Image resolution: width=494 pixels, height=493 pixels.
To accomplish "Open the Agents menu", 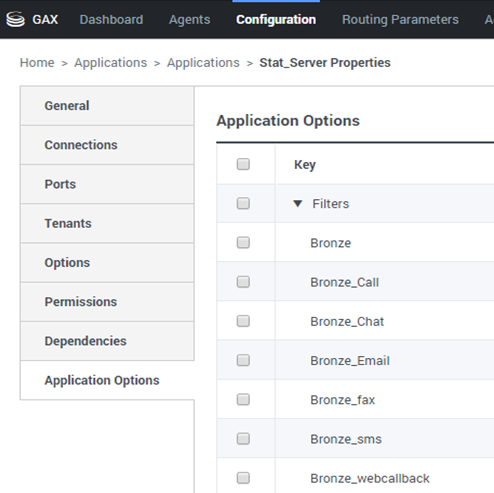I will click(x=189, y=20).
